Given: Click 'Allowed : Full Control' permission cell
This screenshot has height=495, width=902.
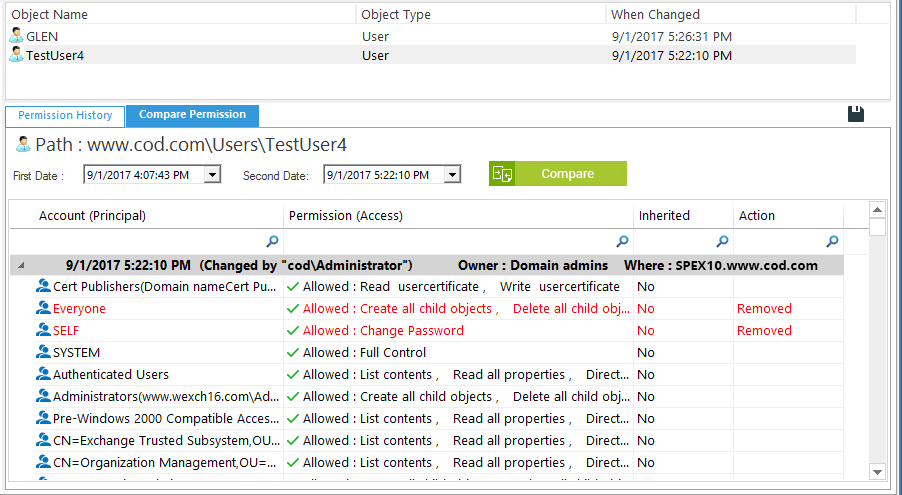Looking at the screenshot, I should coord(365,352).
